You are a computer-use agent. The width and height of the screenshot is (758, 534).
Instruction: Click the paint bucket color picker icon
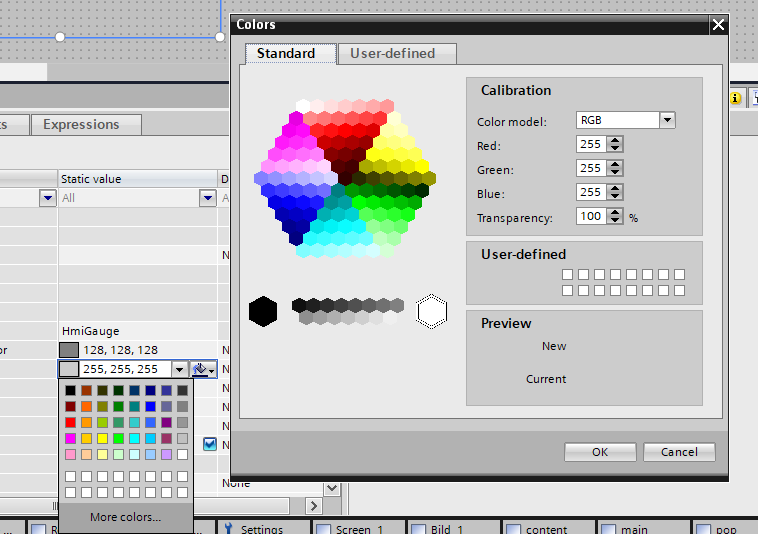click(x=200, y=369)
